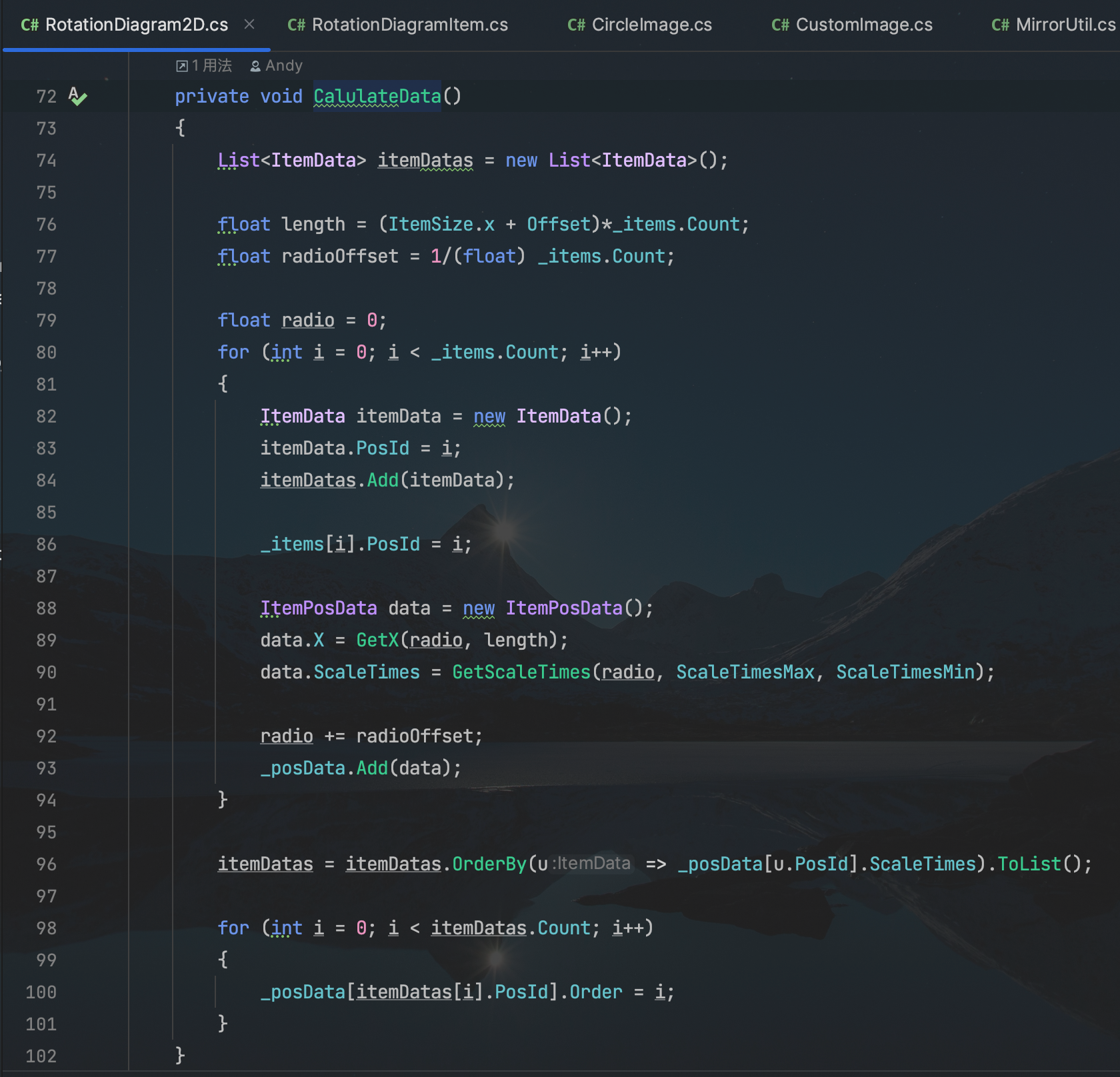Click the C# file icon on MirrorUtil.cs tab
Viewport: 1120px width, 1077px height.
point(1000,25)
